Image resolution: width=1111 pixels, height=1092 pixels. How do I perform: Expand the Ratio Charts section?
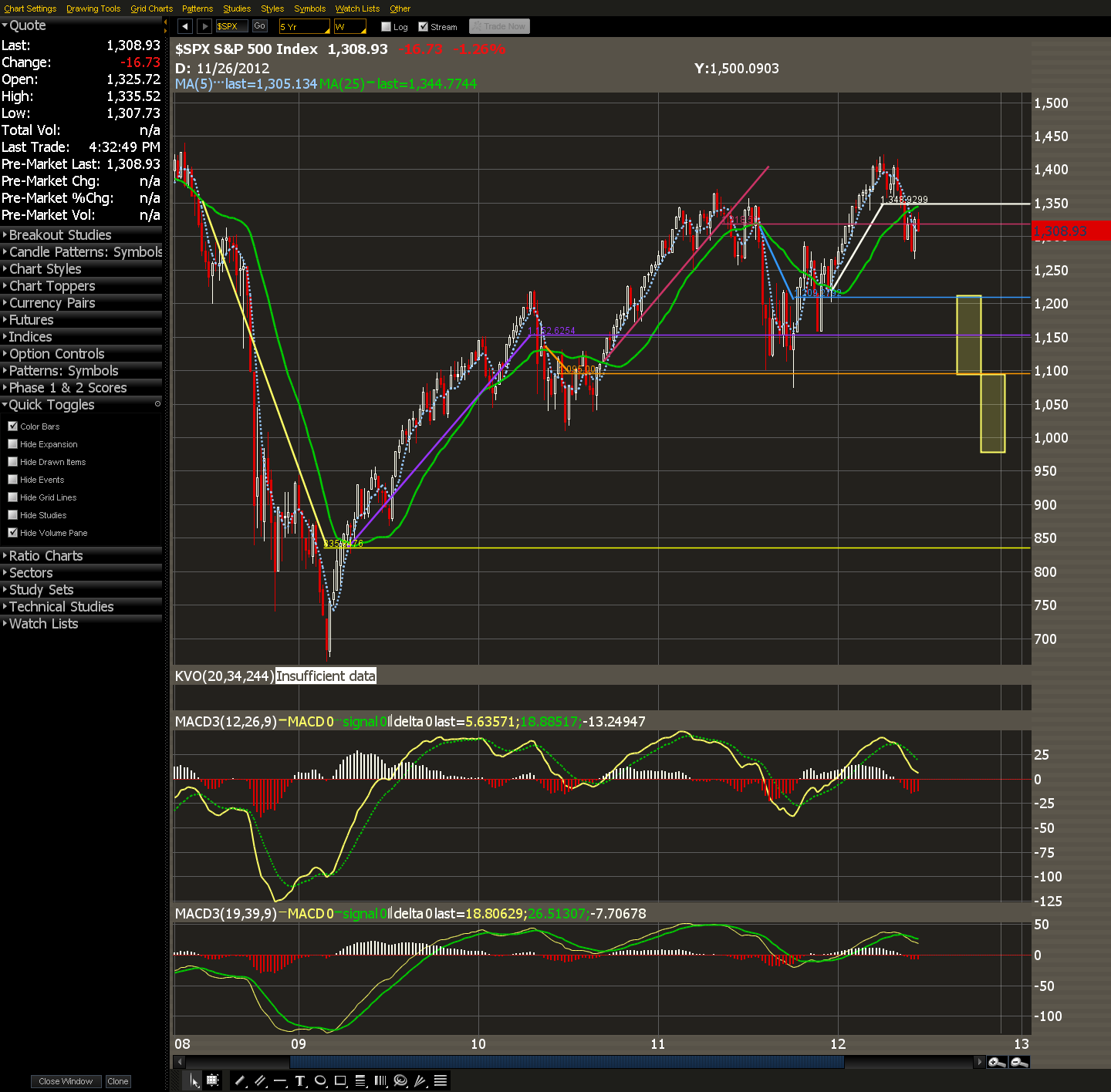[x=81, y=556]
